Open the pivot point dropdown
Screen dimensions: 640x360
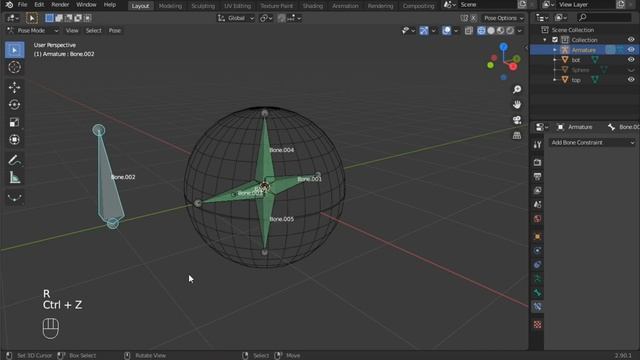tap(266, 18)
